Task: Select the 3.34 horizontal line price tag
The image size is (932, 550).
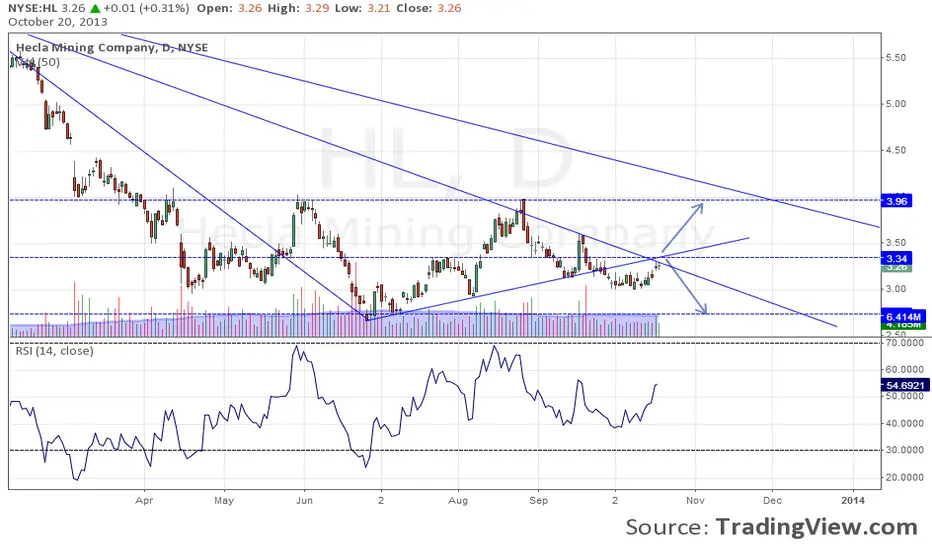Action: point(897,258)
